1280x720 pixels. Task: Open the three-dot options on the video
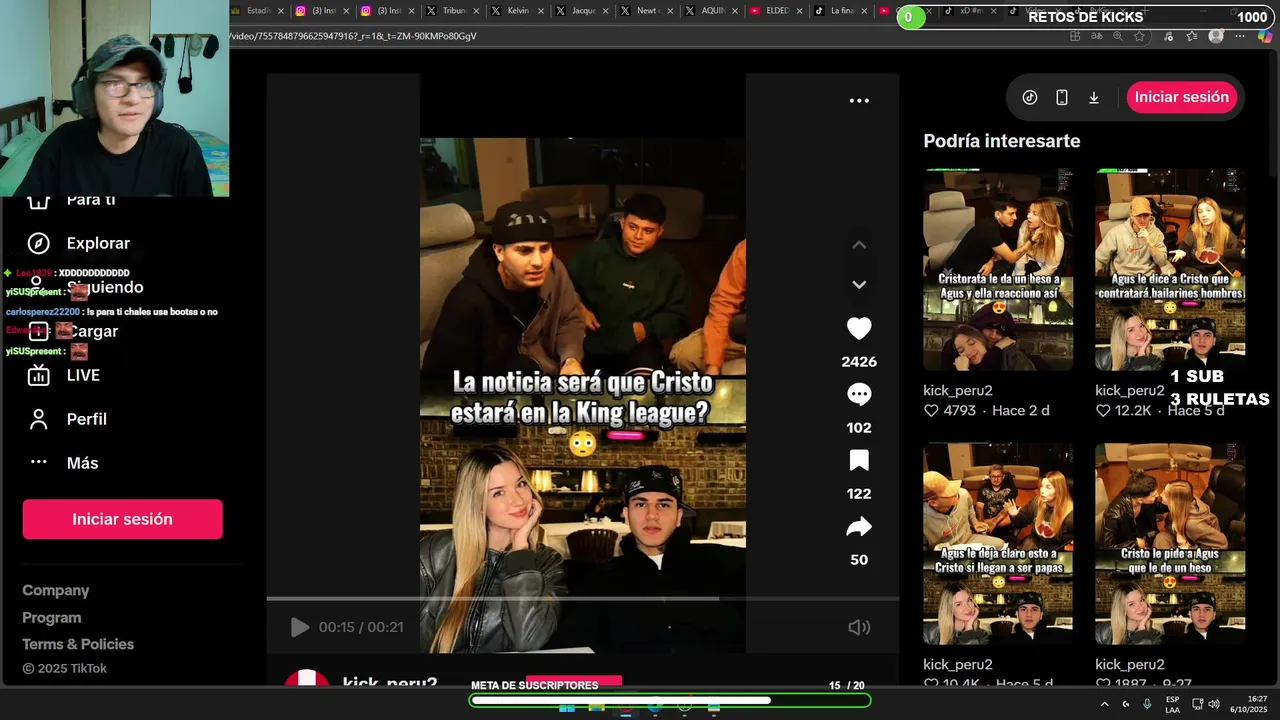pos(859,101)
